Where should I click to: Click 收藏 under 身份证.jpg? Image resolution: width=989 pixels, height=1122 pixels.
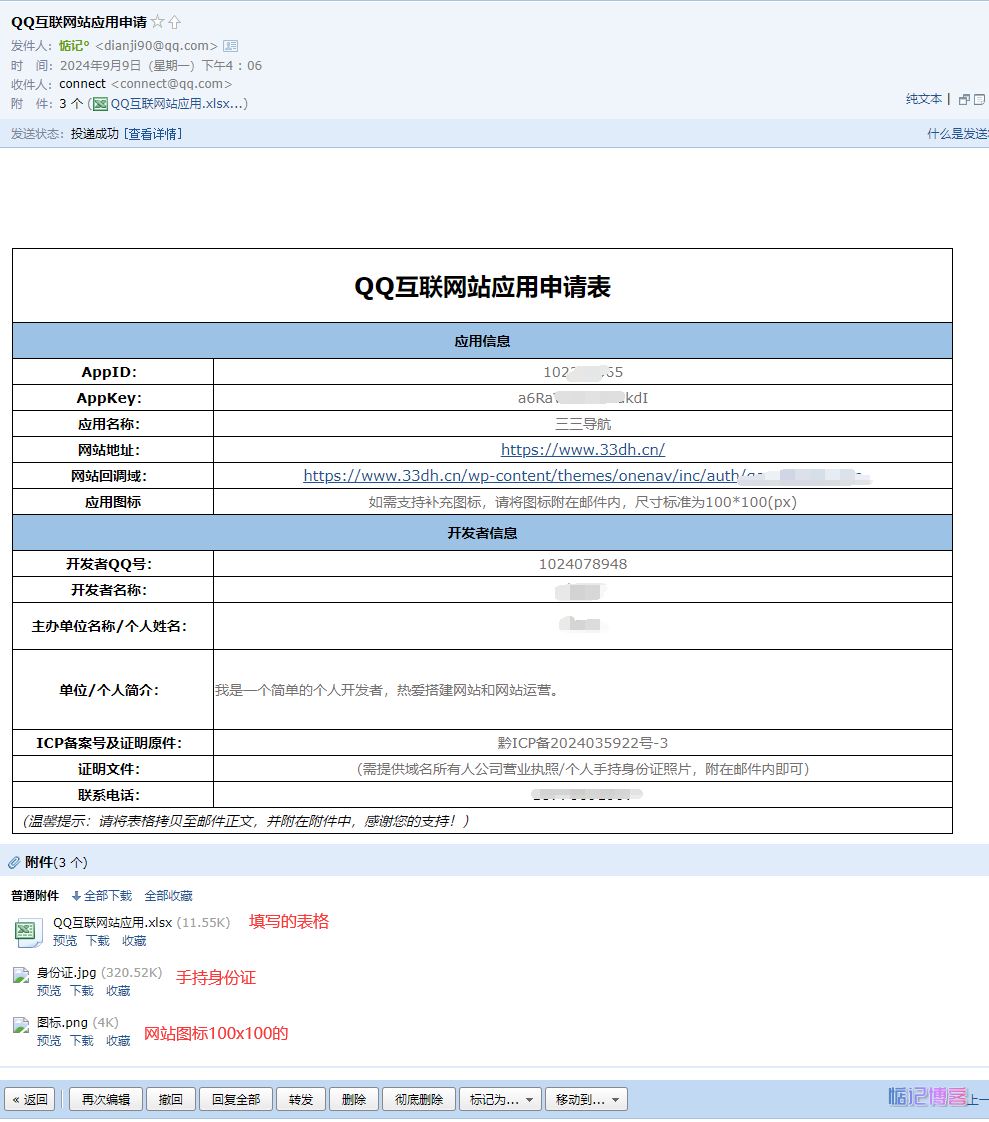point(118,991)
